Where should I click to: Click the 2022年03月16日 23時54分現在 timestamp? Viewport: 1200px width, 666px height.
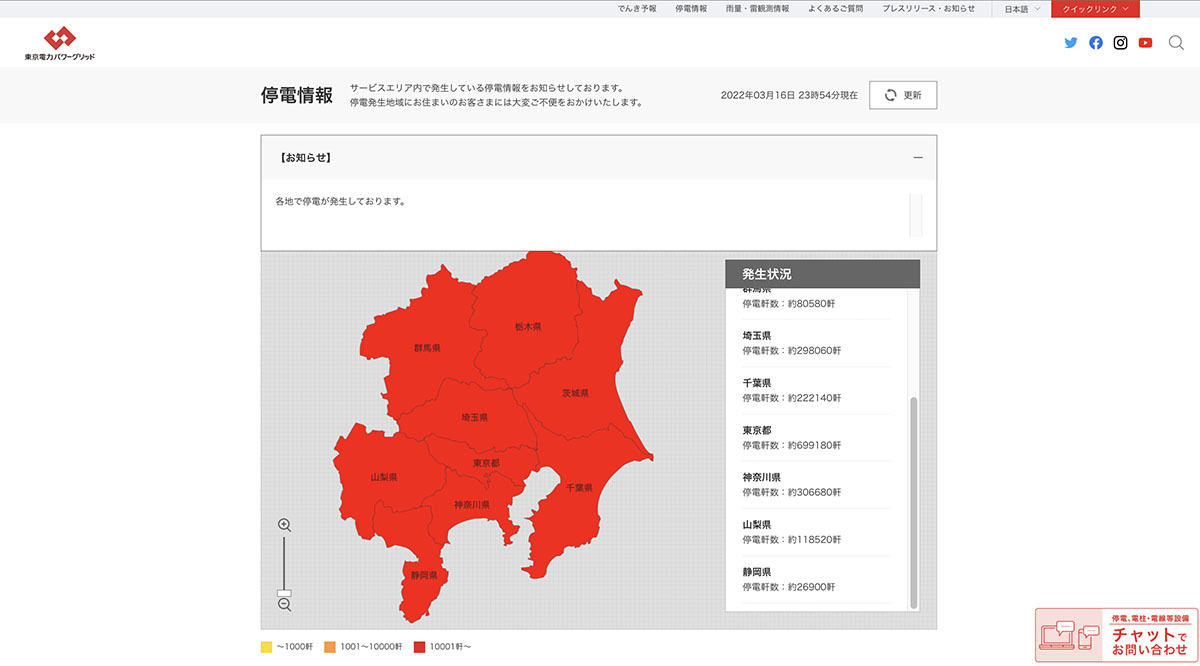pos(789,95)
